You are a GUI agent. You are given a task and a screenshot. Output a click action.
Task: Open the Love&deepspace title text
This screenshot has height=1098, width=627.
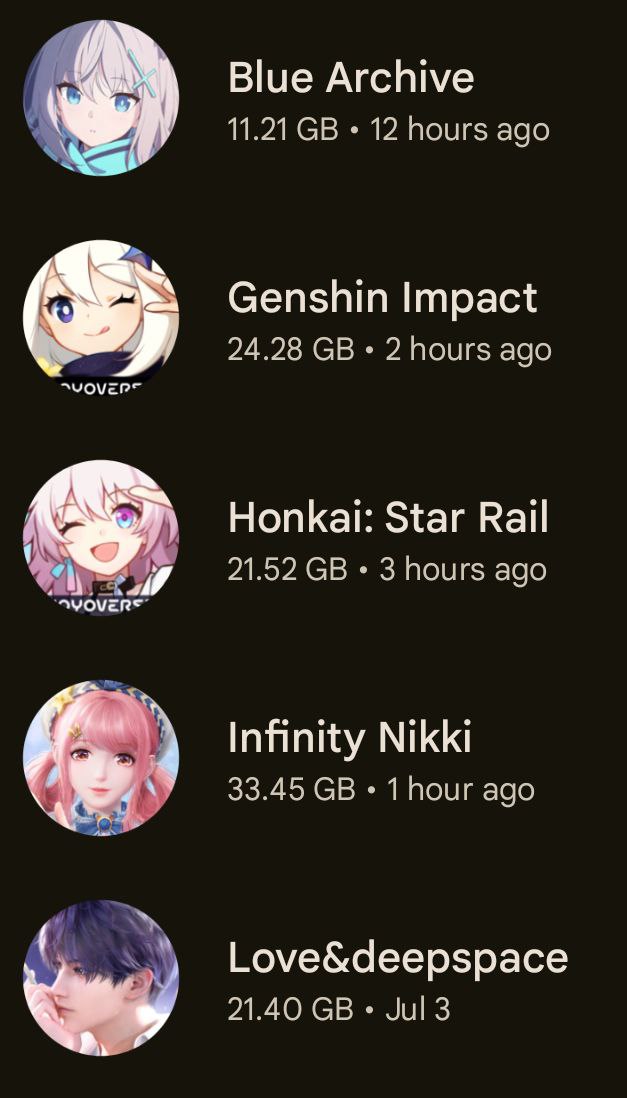[398, 958]
